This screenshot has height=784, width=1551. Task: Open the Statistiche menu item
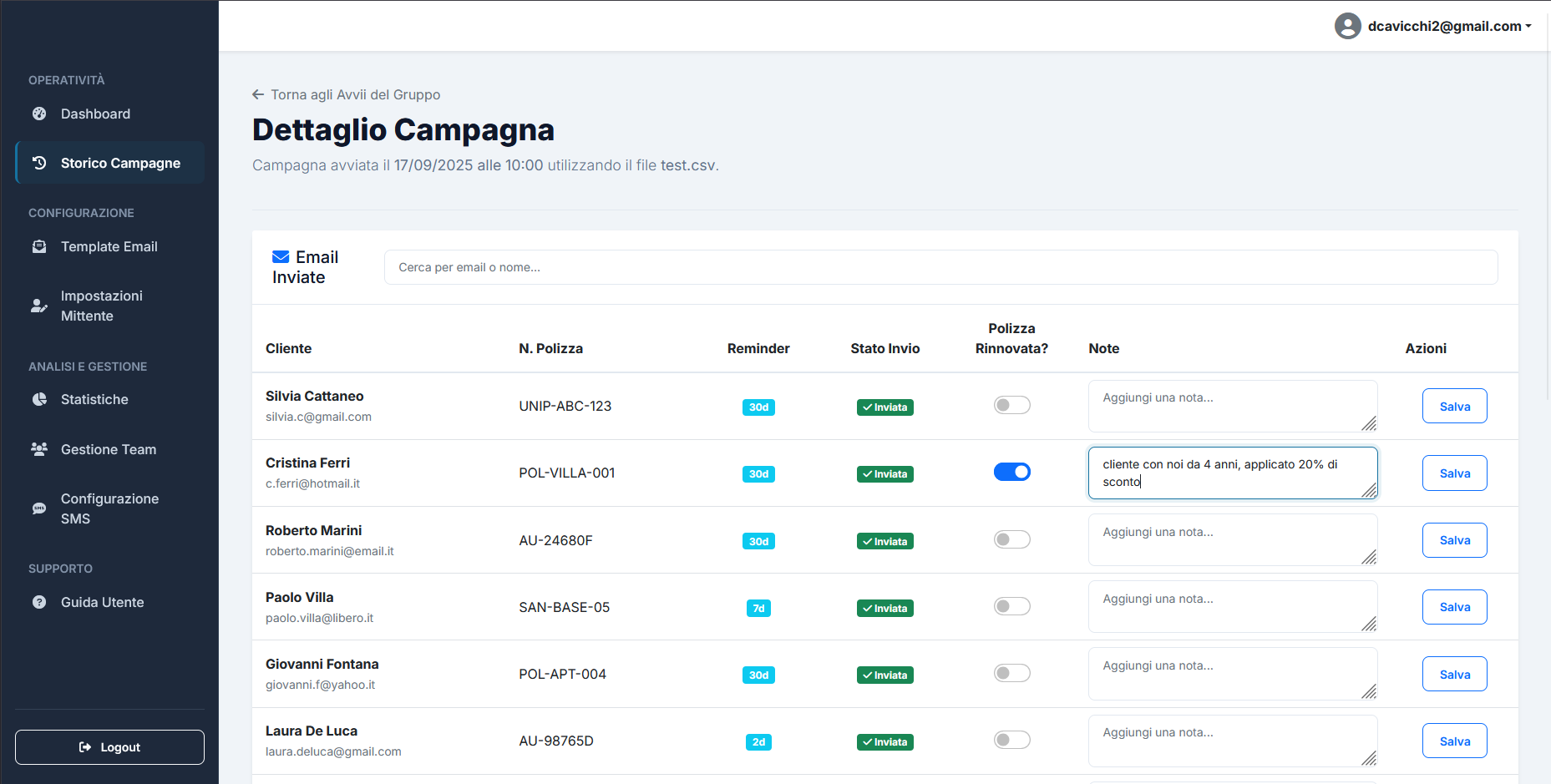coord(94,399)
